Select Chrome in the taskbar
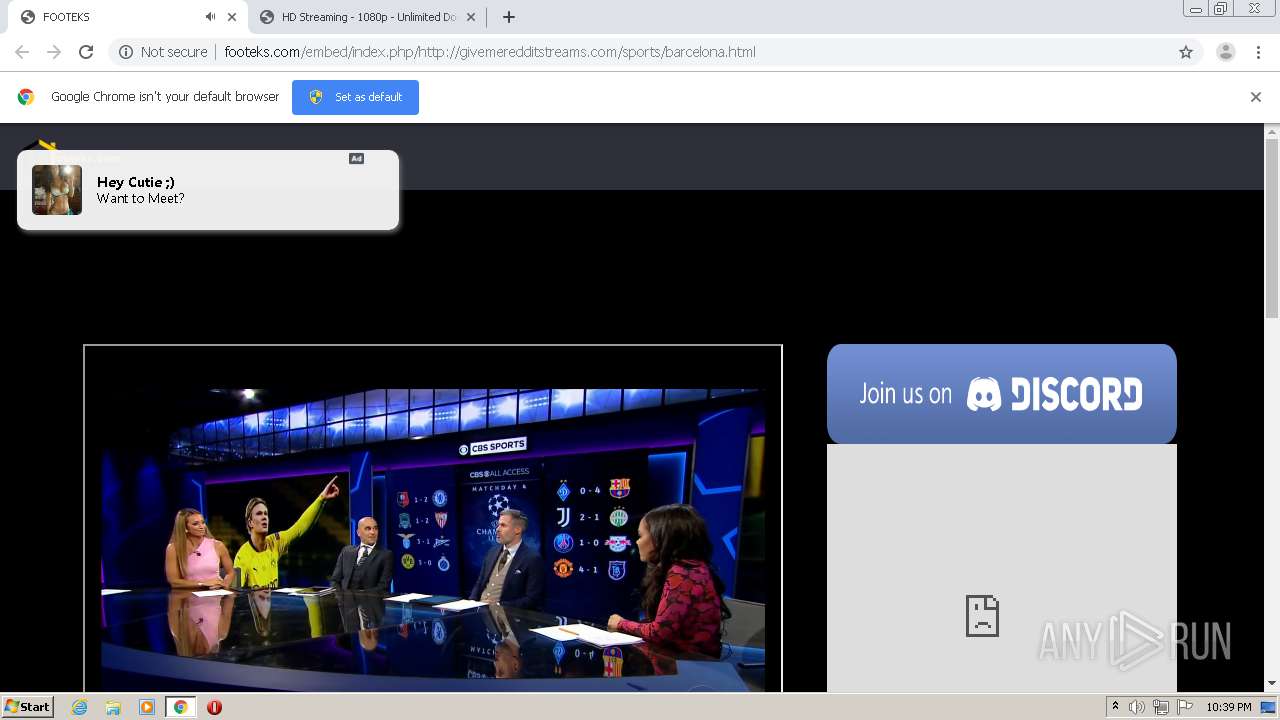 click(180, 707)
